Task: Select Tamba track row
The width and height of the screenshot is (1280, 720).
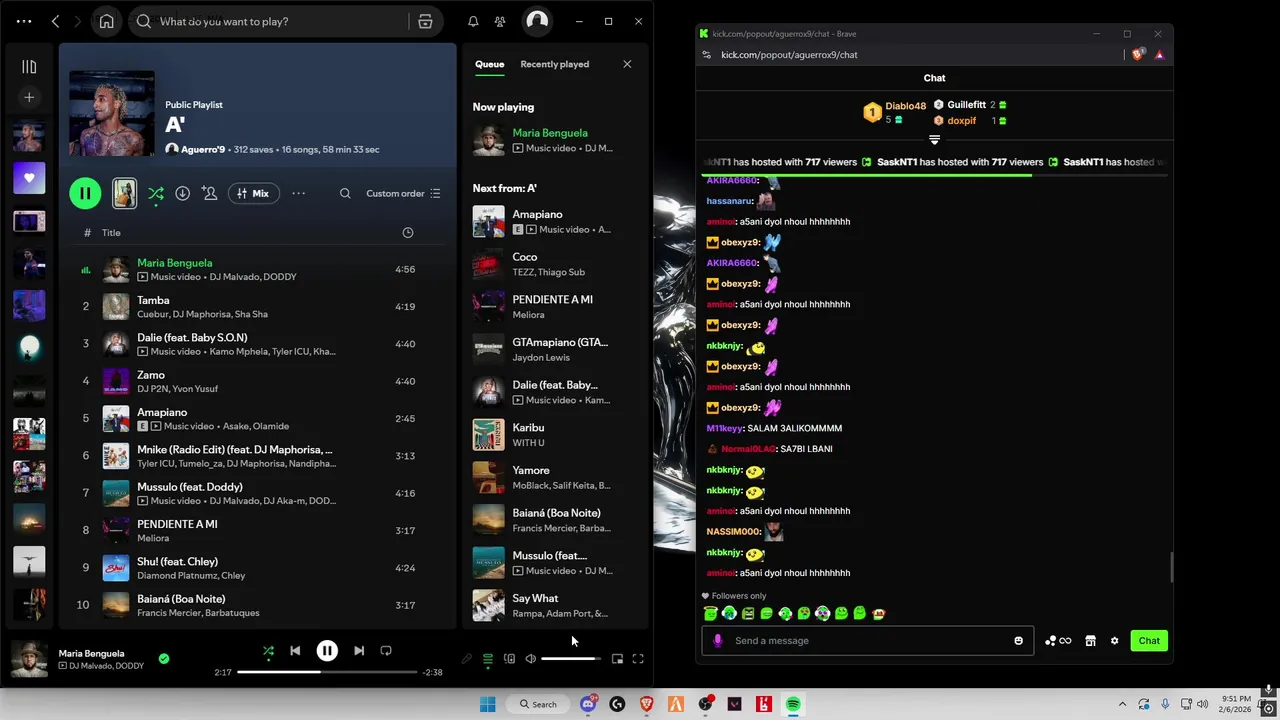Action: pyautogui.click(x=258, y=306)
